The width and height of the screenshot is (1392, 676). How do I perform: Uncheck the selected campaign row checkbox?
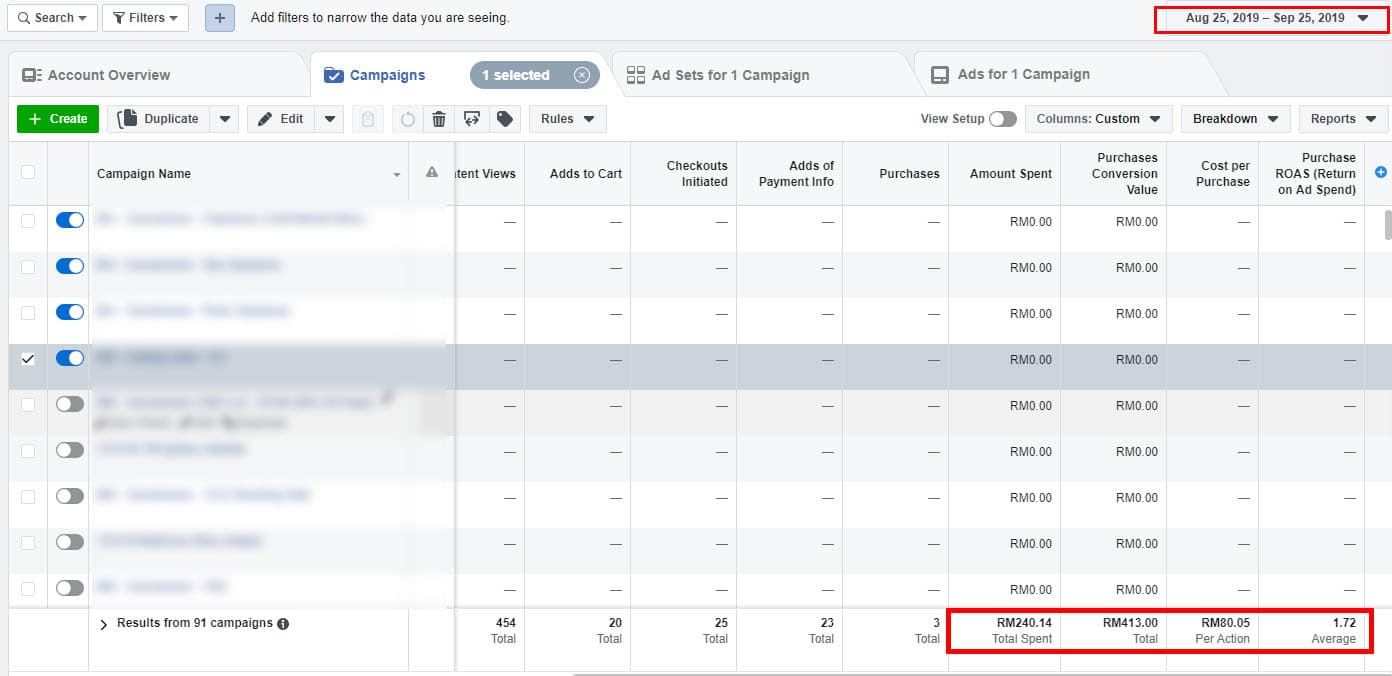(x=28, y=359)
